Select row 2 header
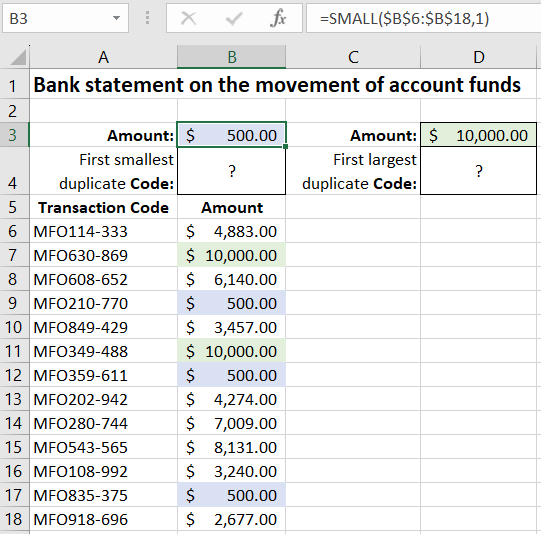541x534 pixels. [x=14, y=111]
